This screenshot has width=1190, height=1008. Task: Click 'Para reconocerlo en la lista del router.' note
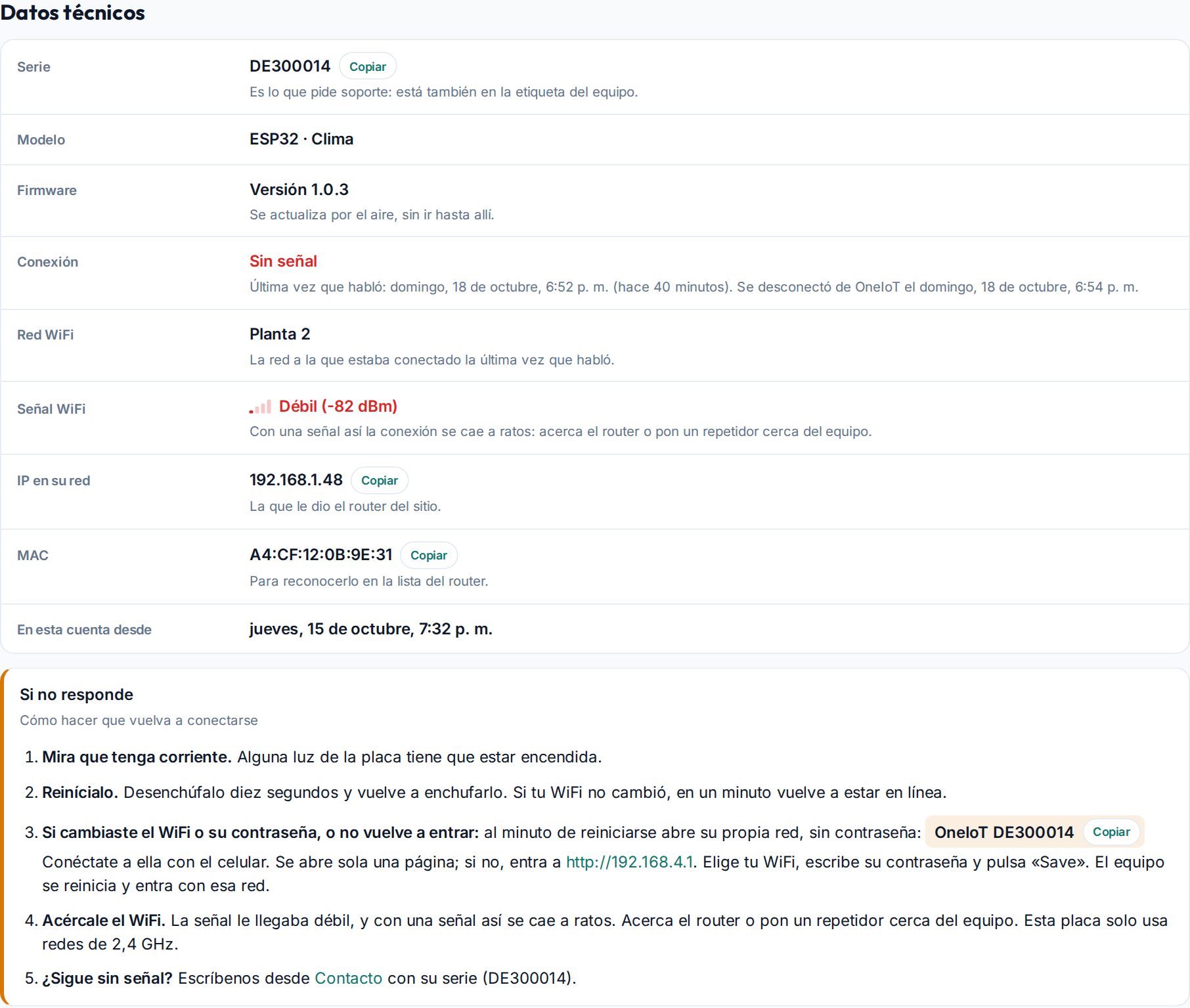[368, 581]
